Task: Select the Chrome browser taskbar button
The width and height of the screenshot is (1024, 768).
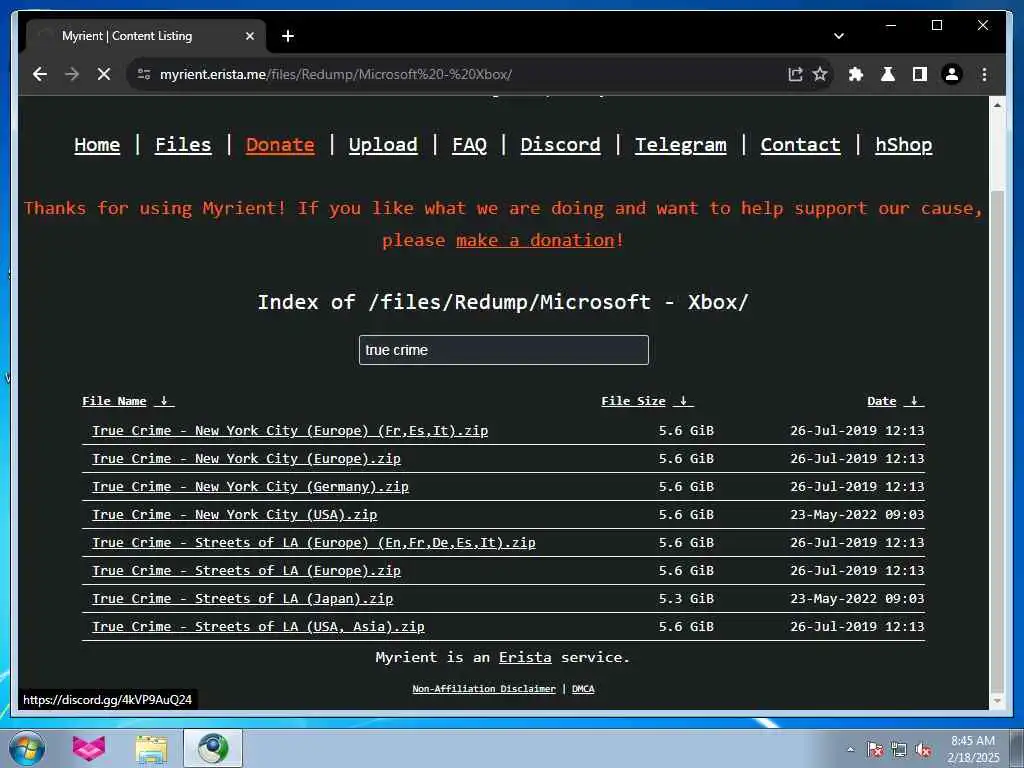Action: pyautogui.click(x=213, y=748)
